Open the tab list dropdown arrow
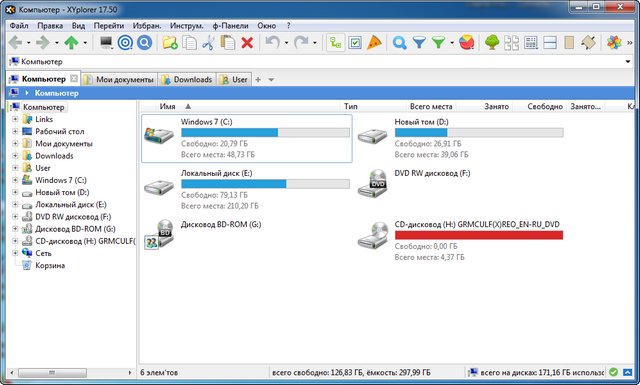The height and width of the screenshot is (385, 640). pyautogui.click(x=271, y=80)
